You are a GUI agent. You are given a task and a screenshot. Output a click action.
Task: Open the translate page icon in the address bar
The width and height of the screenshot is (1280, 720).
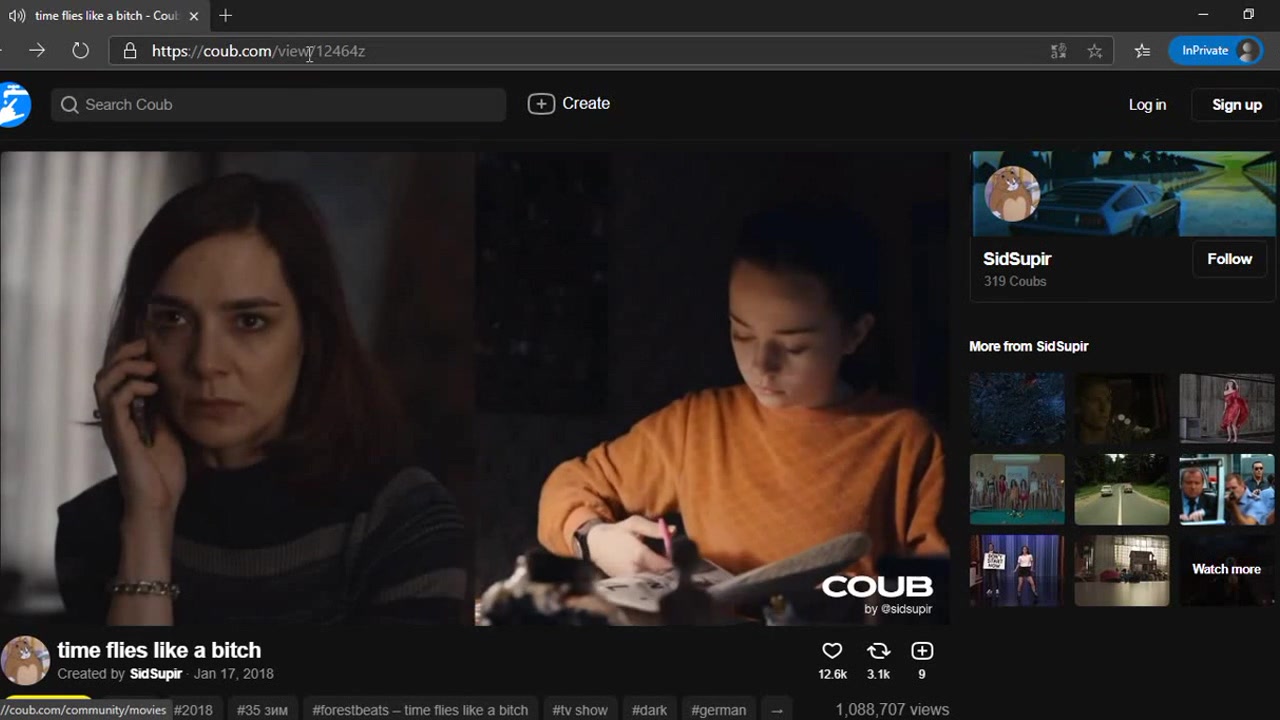click(1058, 51)
